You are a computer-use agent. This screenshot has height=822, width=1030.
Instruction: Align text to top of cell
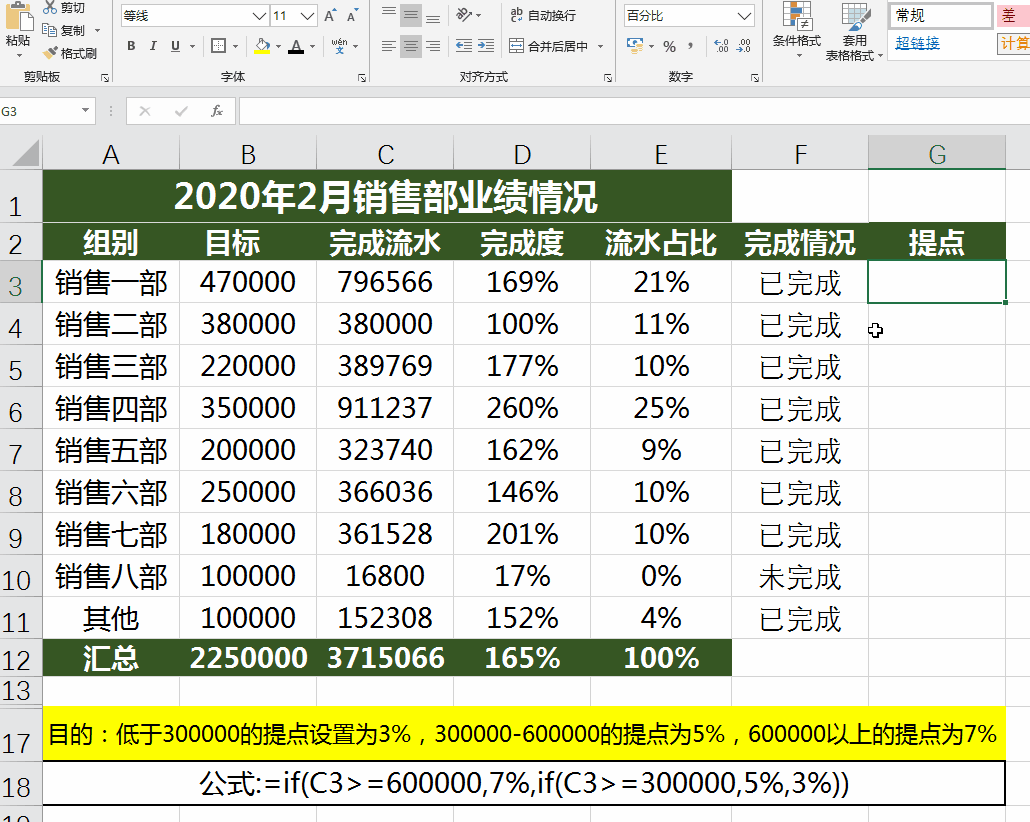coord(389,14)
